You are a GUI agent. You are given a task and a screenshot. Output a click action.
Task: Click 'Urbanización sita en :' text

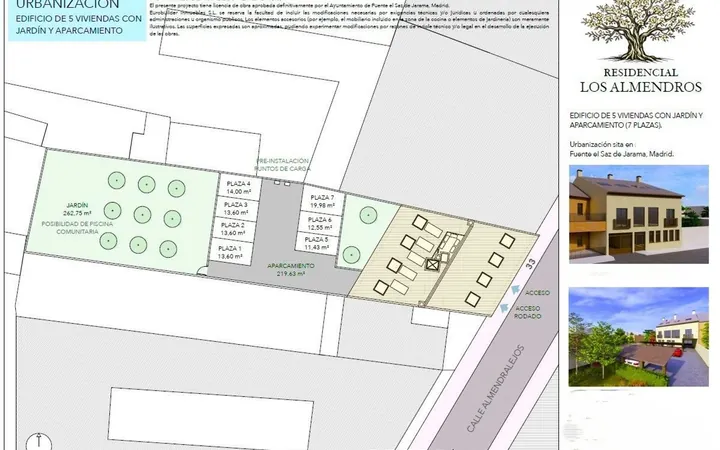pyautogui.click(x=602, y=144)
